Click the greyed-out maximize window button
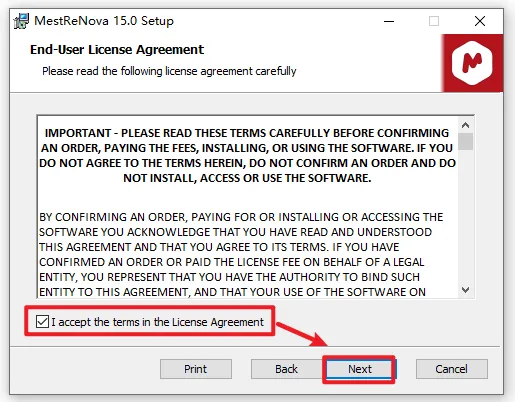The image size is (515, 402). (434, 21)
